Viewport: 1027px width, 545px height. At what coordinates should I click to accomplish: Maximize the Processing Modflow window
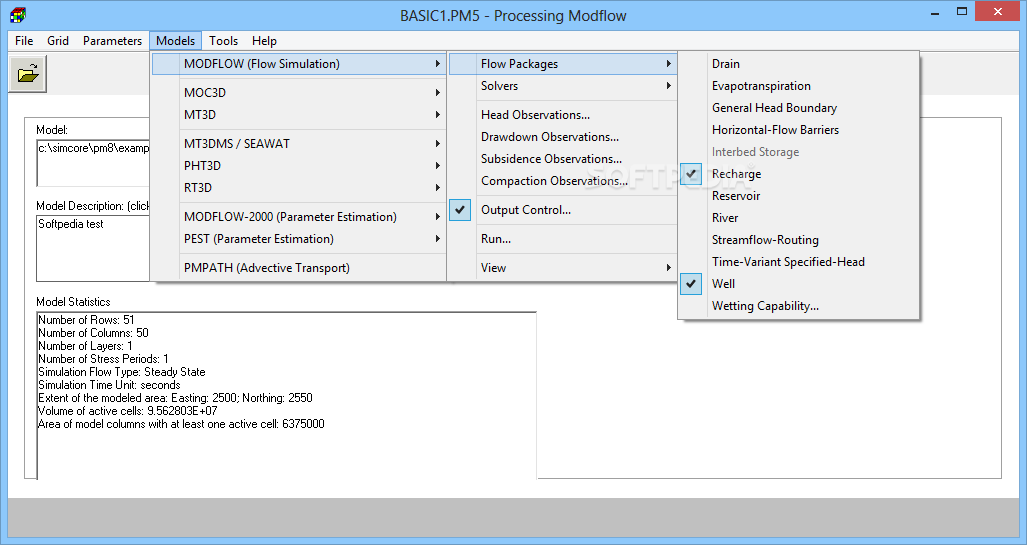962,11
